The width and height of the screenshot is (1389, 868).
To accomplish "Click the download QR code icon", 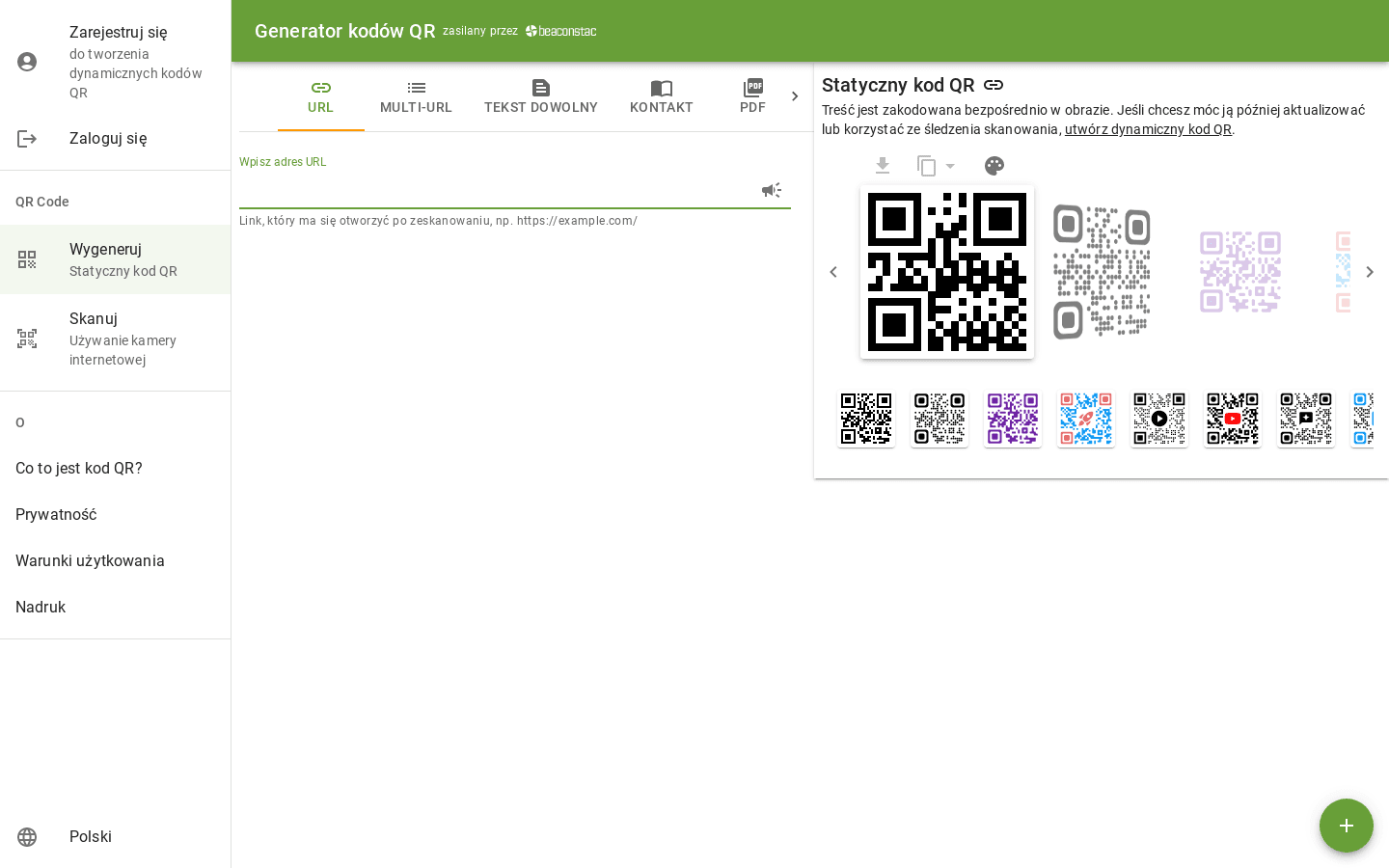I will coord(883,166).
